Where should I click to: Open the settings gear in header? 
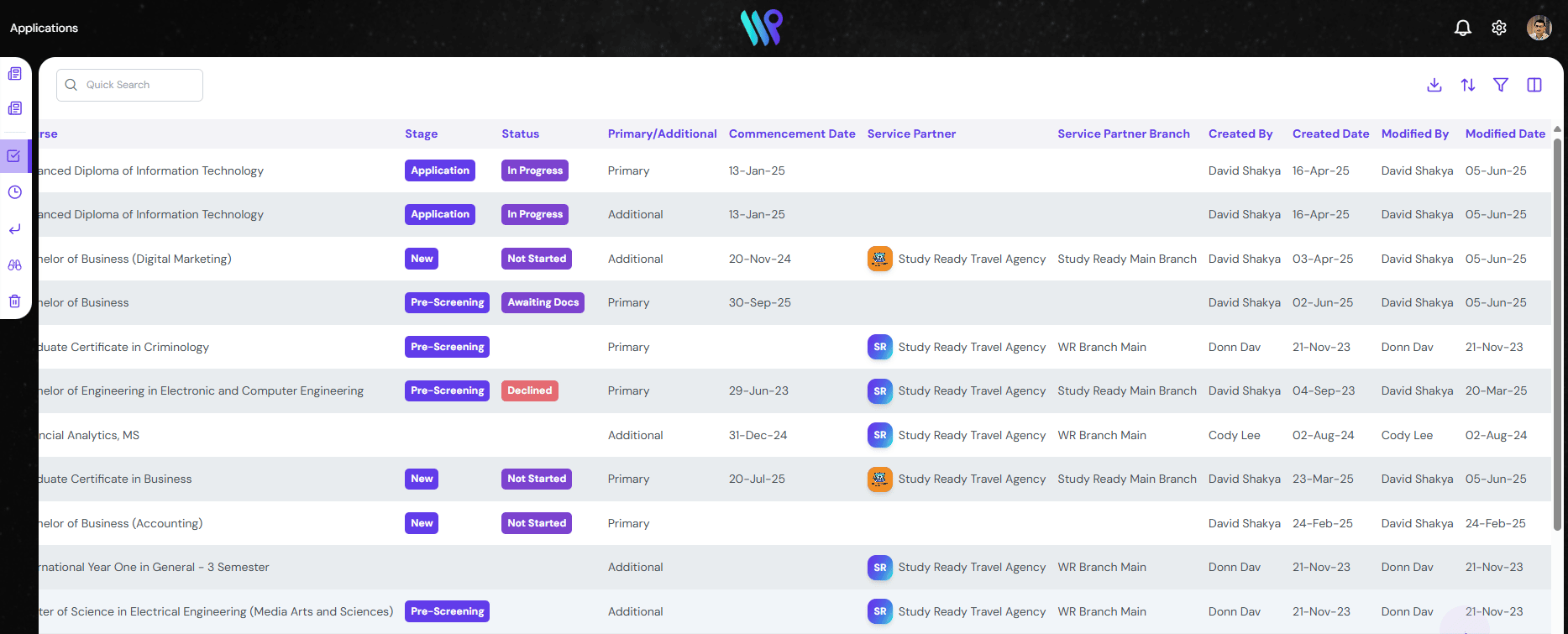point(1498,28)
